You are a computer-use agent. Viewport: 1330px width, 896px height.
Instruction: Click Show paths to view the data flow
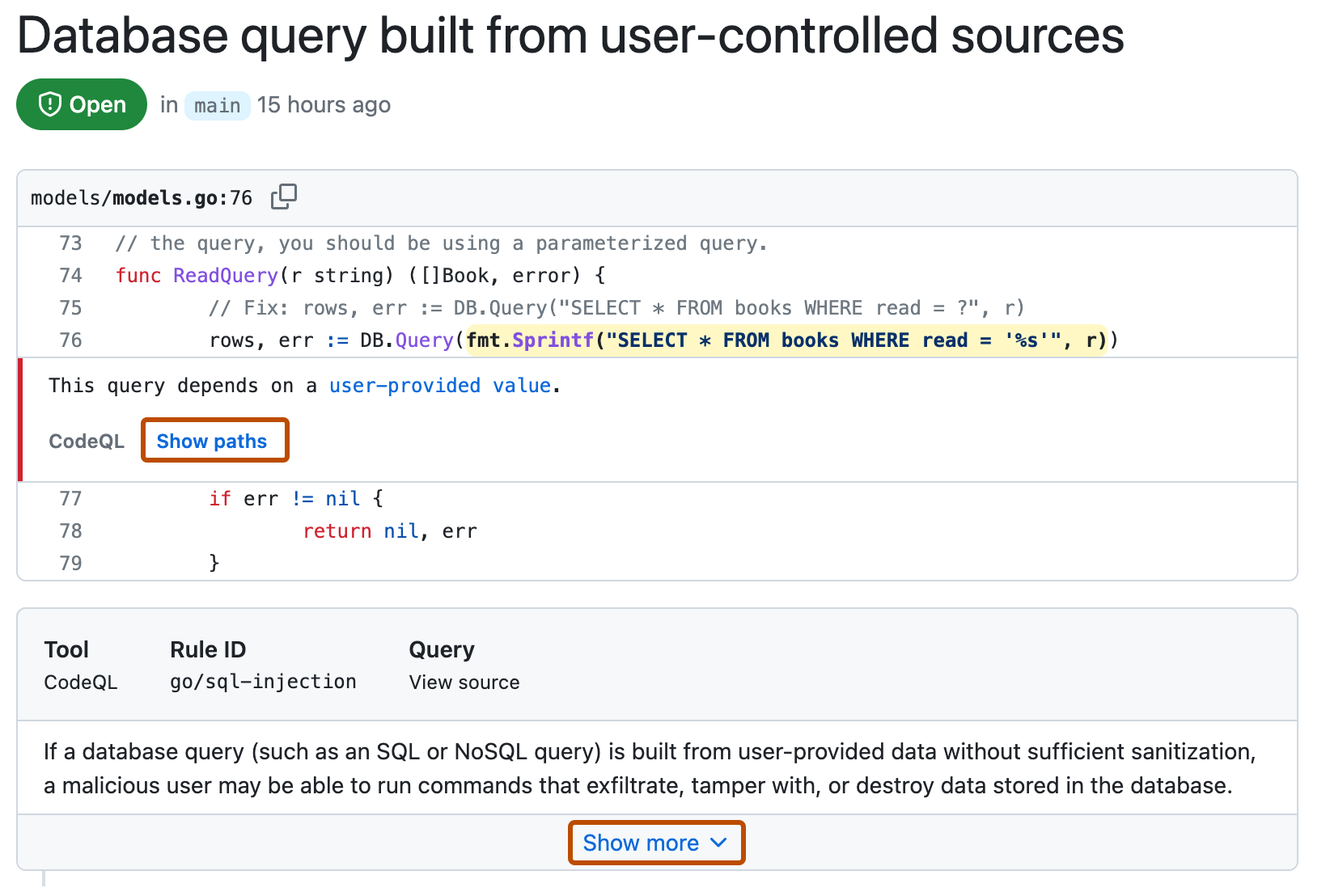point(214,441)
